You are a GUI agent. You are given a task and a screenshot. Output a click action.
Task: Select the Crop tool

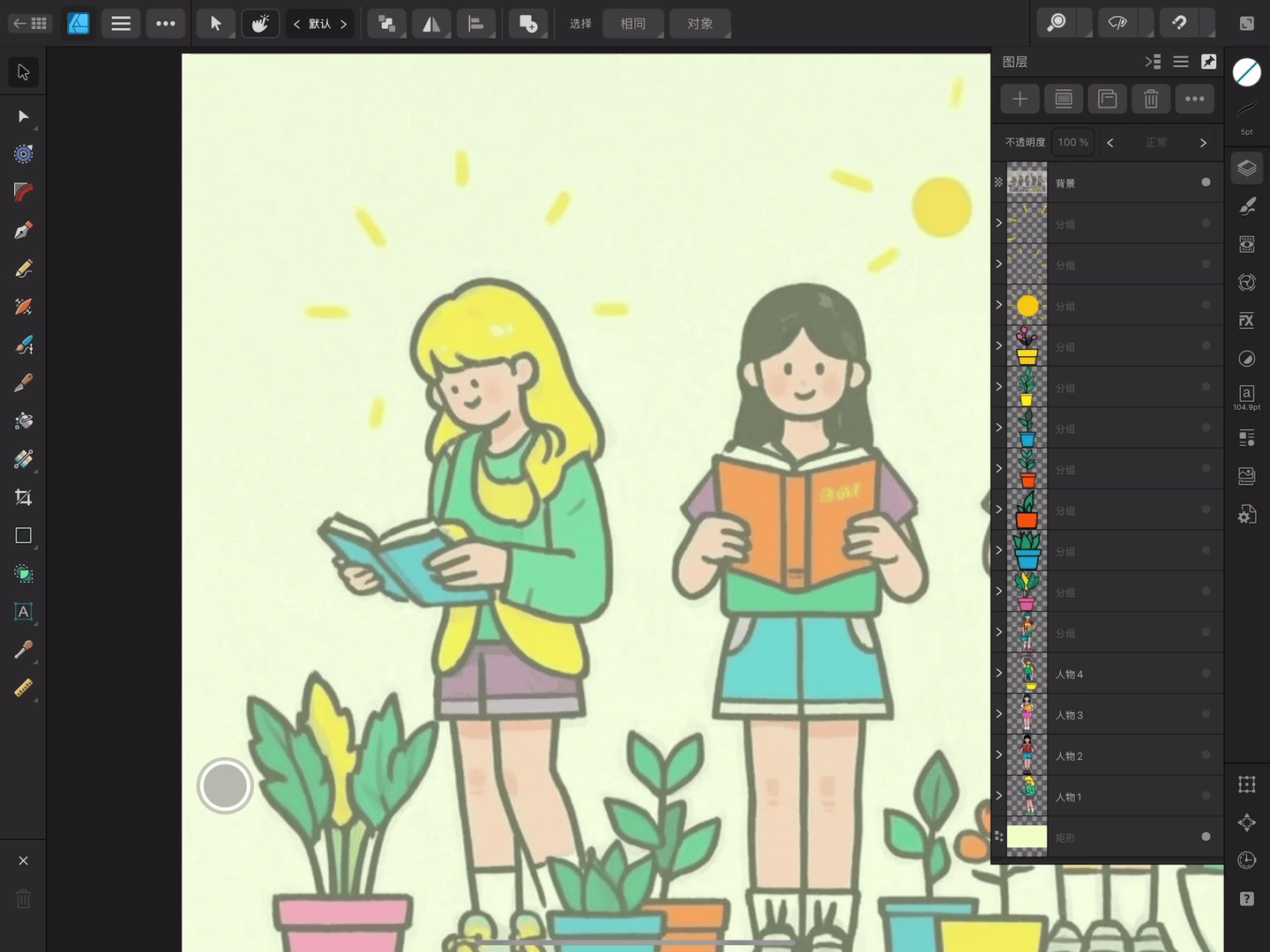click(23, 497)
